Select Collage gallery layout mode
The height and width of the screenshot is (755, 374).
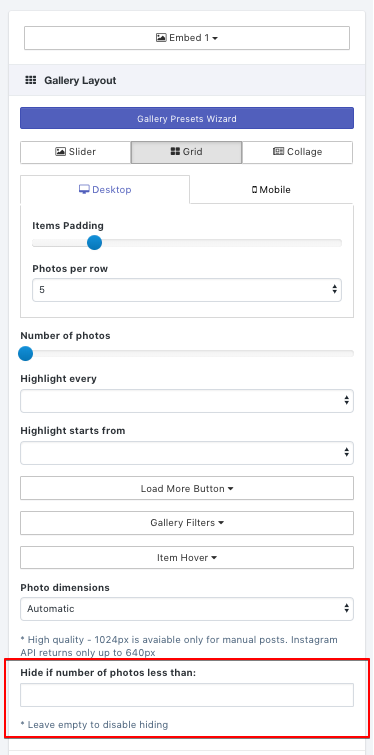click(x=297, y=152)
